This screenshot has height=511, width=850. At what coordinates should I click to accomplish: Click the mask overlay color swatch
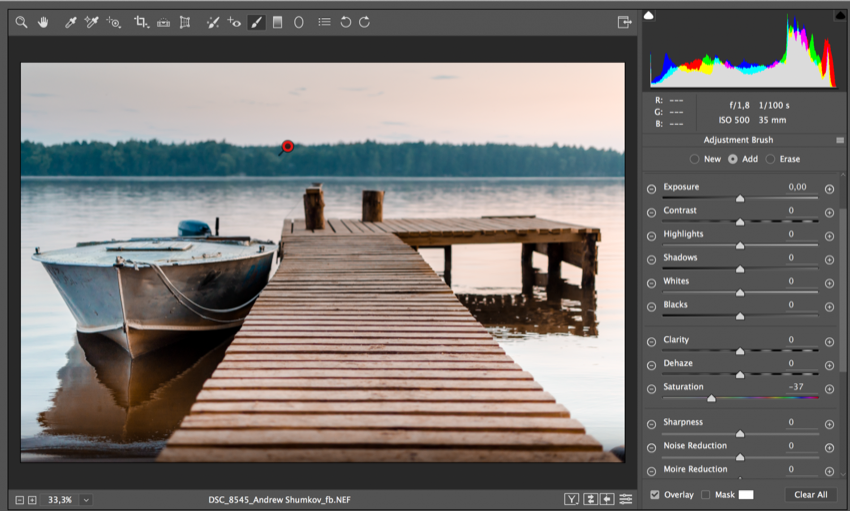tap(746, 495)
